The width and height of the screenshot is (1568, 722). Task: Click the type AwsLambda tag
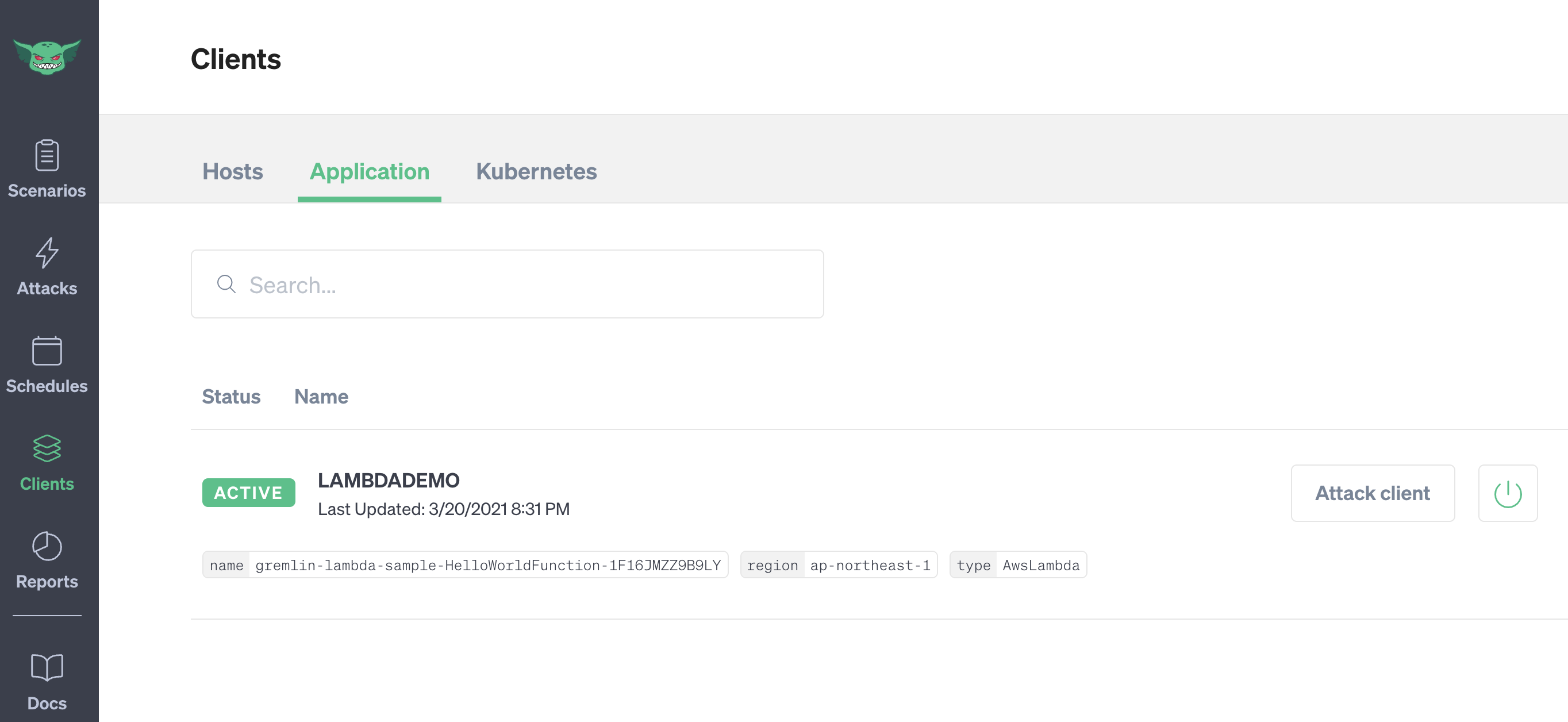[1018, 565]
